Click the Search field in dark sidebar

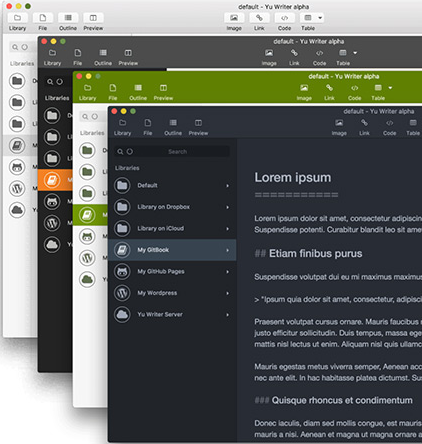(172, 152)
